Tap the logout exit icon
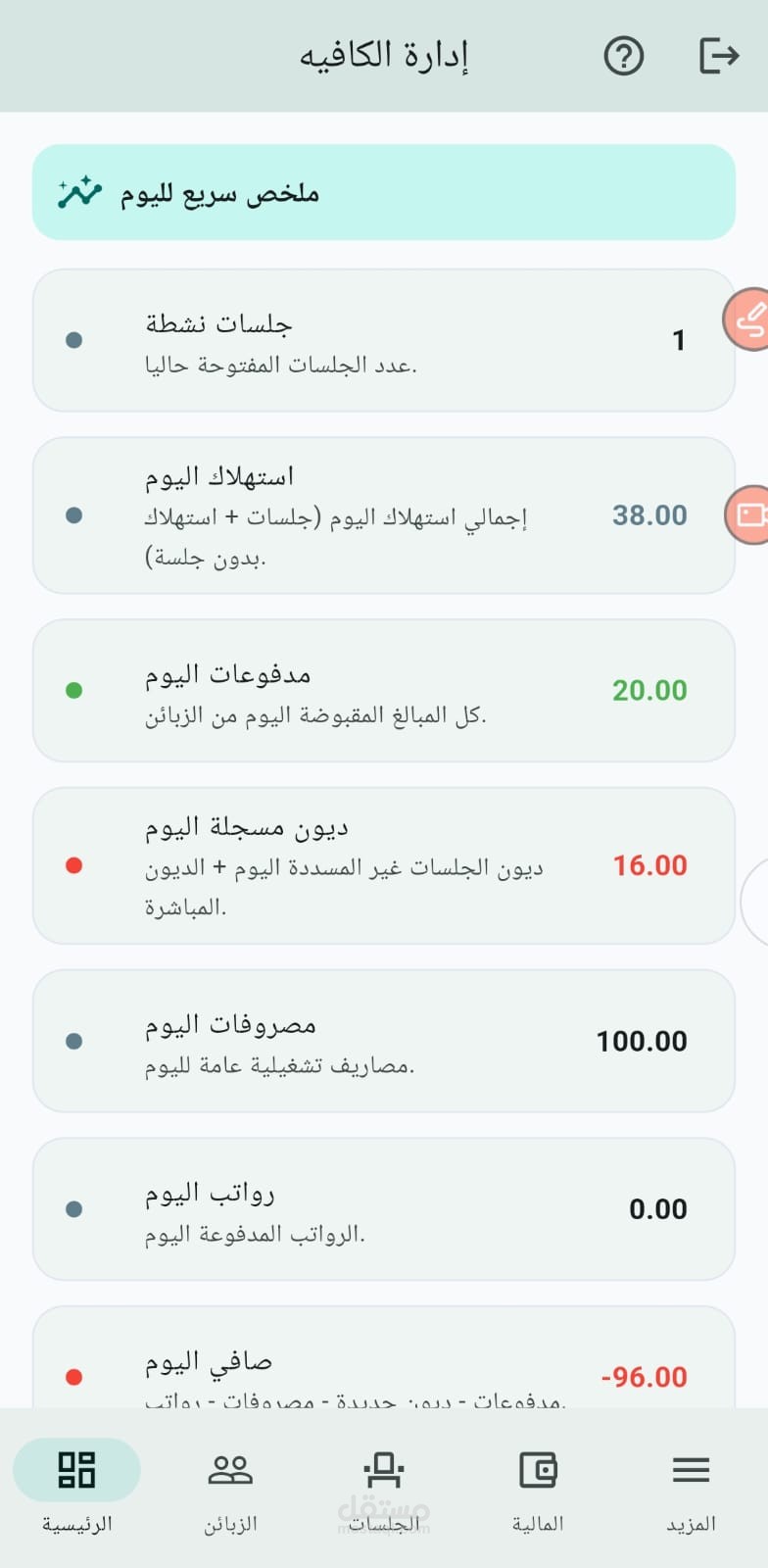 coord(718,56)
